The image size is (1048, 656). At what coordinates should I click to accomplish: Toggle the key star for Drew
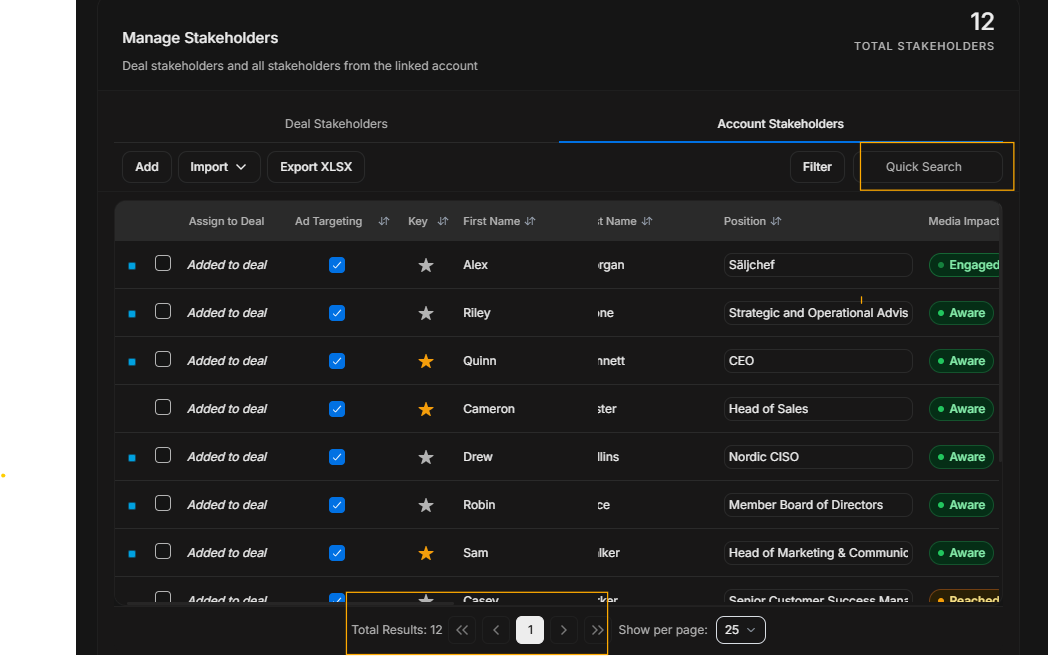pos(426,457)
